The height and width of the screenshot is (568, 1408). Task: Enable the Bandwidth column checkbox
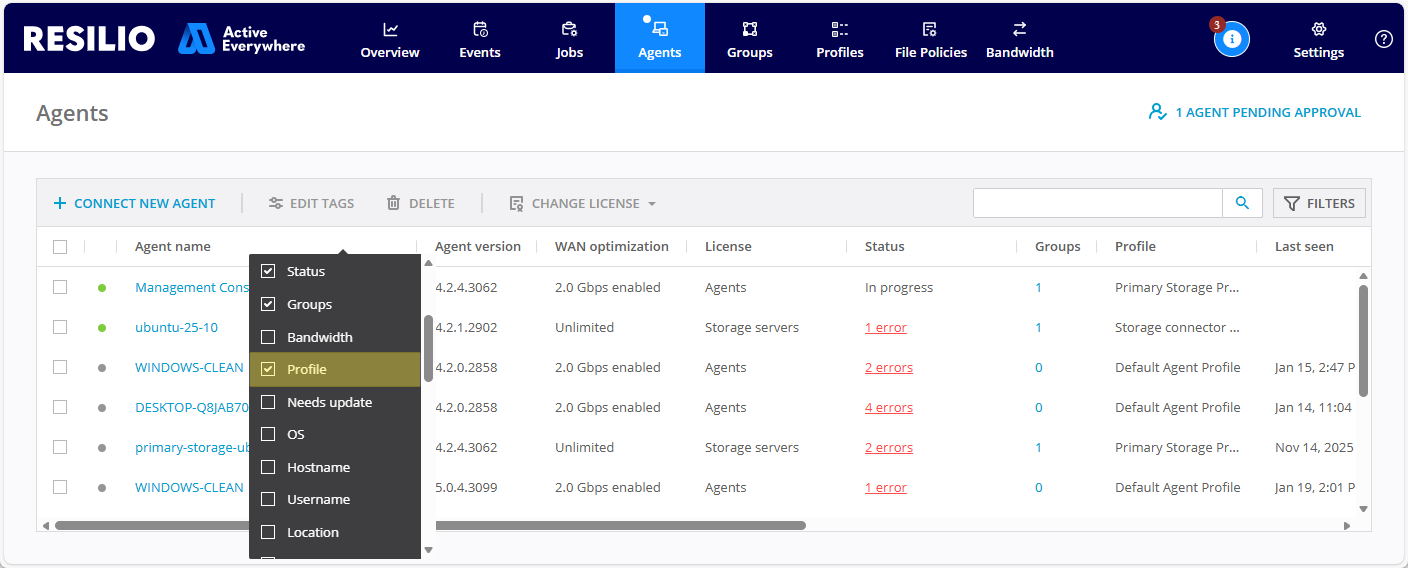tap(268, 337)
